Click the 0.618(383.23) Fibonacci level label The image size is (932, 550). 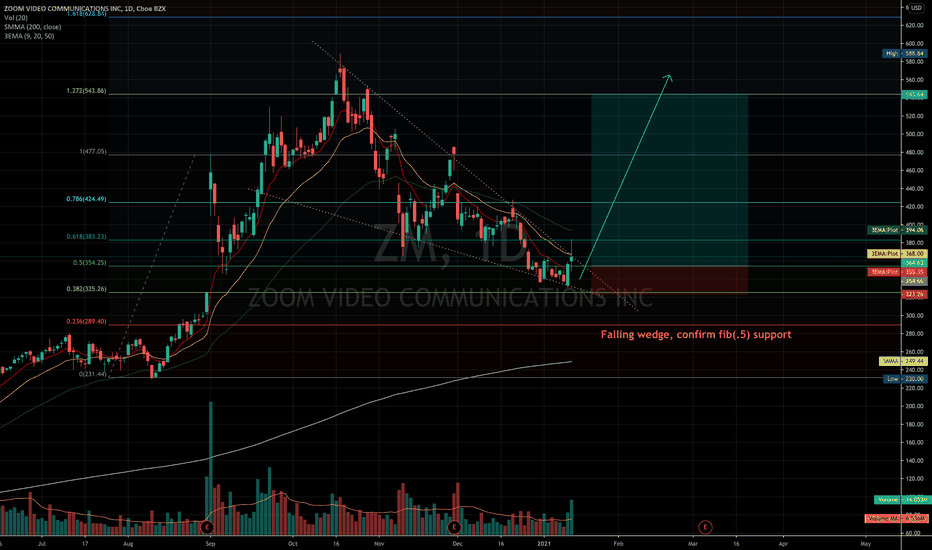tap(86, 237)
